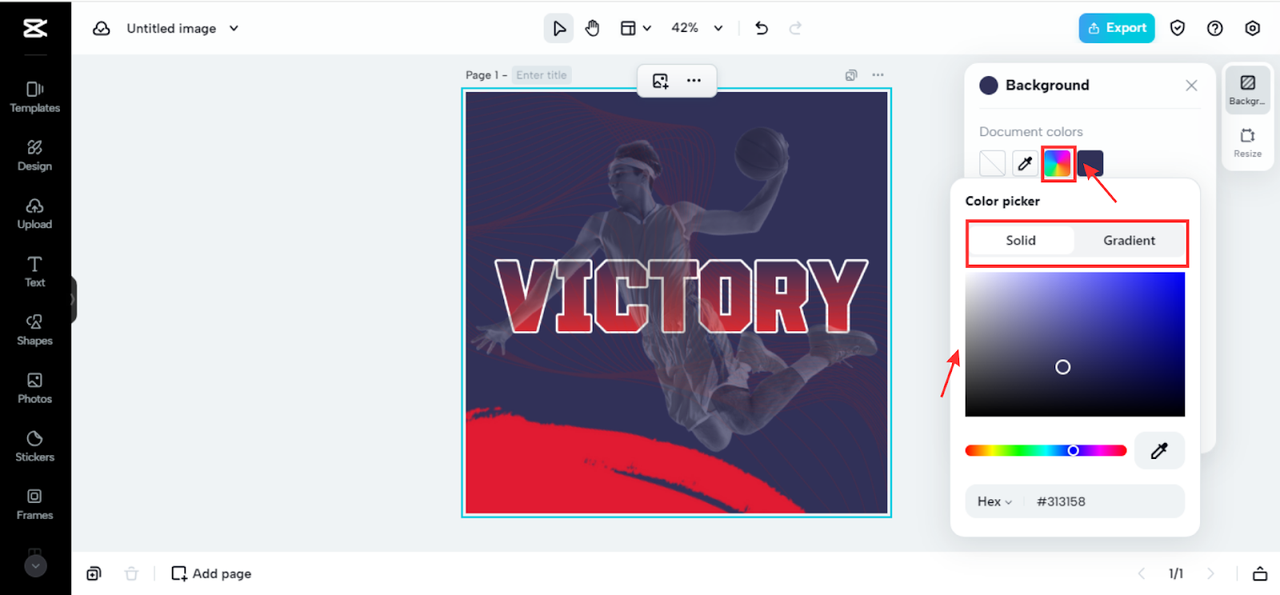Open the layout options dropdown

tap(635, 28)
